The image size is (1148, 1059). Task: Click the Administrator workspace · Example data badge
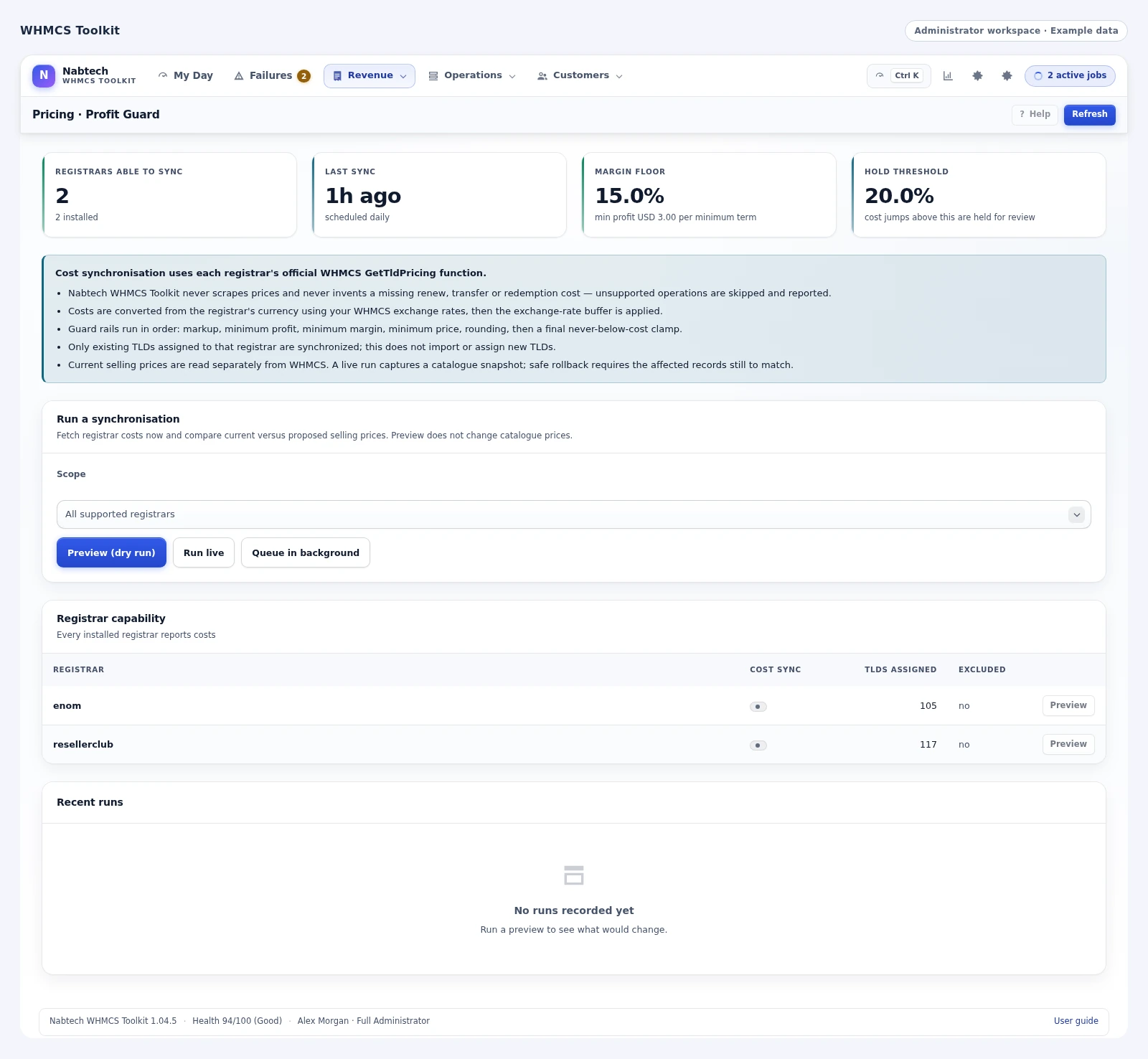1016,31
